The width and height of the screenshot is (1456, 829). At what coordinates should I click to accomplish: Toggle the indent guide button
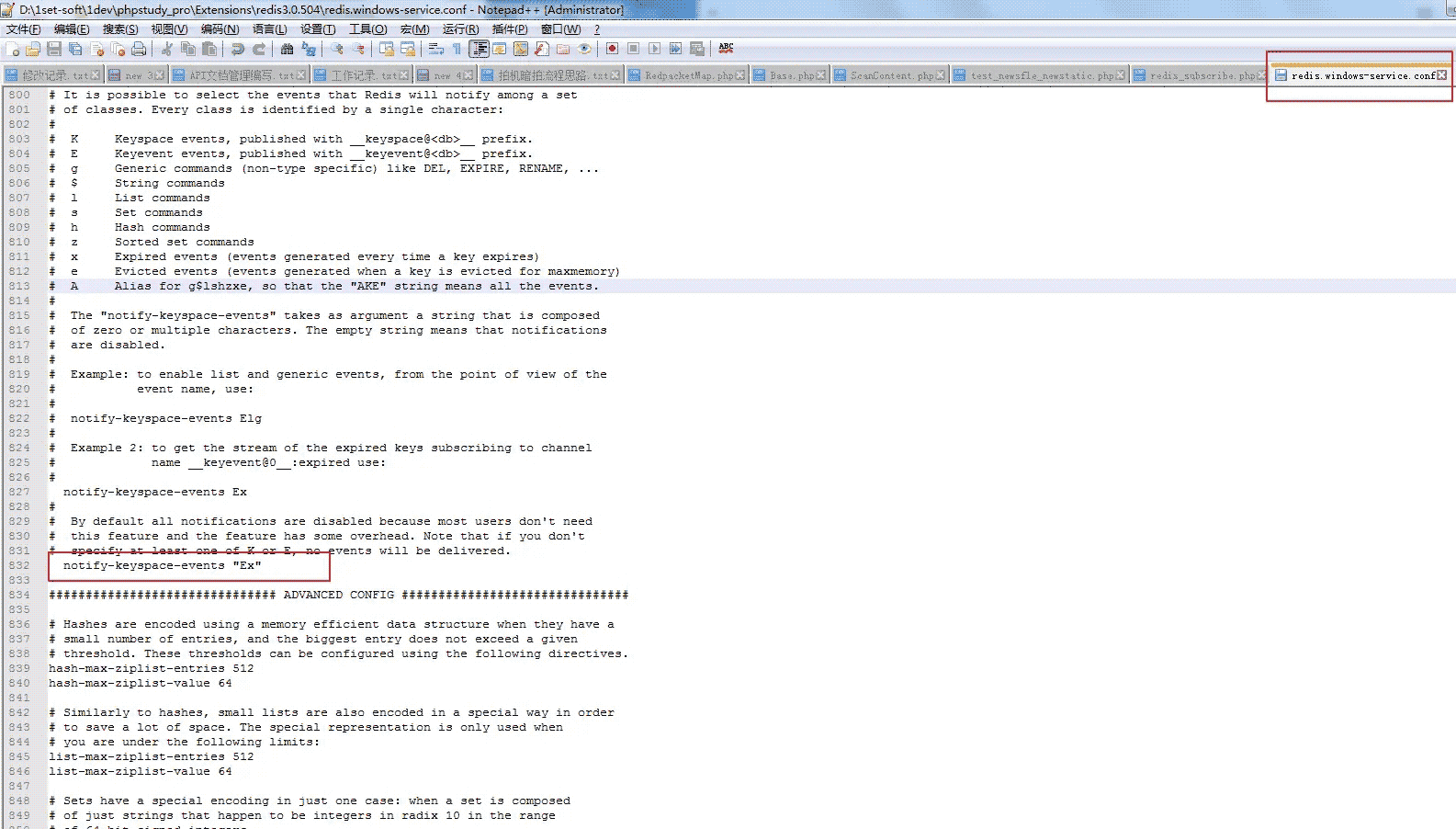click(479, 49)
